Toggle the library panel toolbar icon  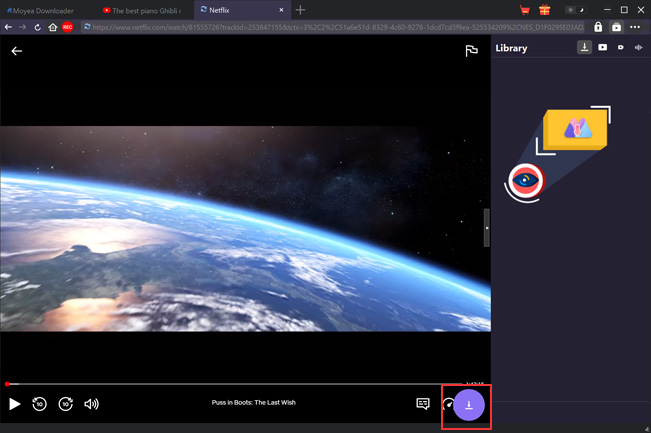click(x=616, y=27)
